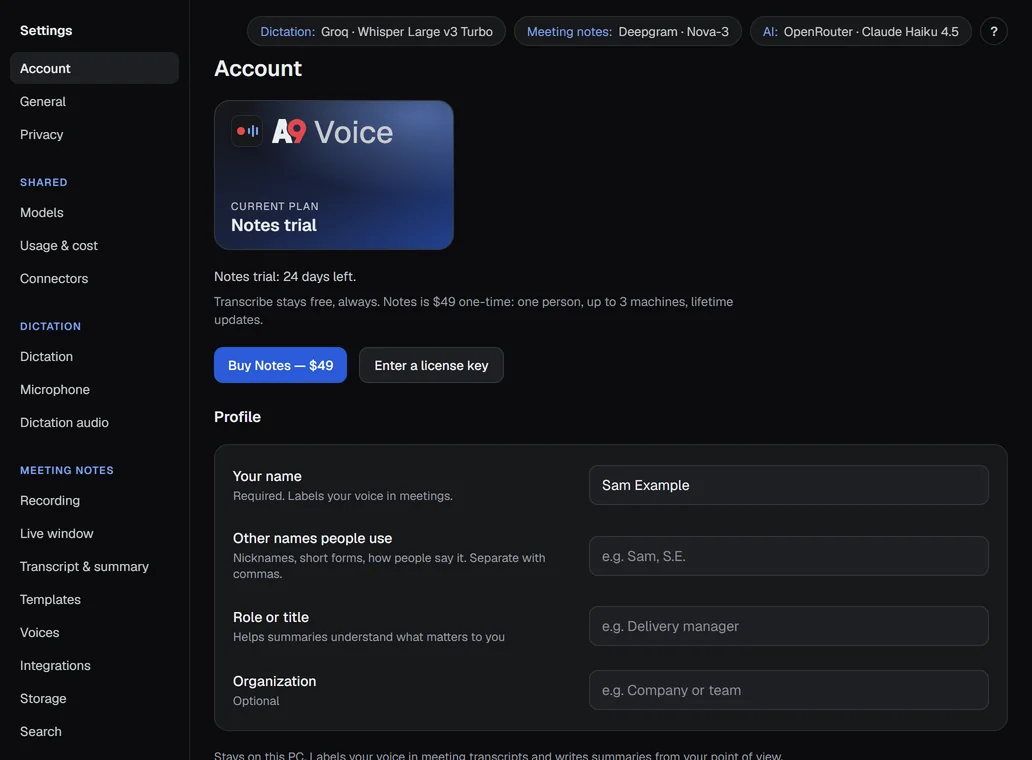Click the DICTATION section label
Screen dimensions: 1032x760
(51, 326)
